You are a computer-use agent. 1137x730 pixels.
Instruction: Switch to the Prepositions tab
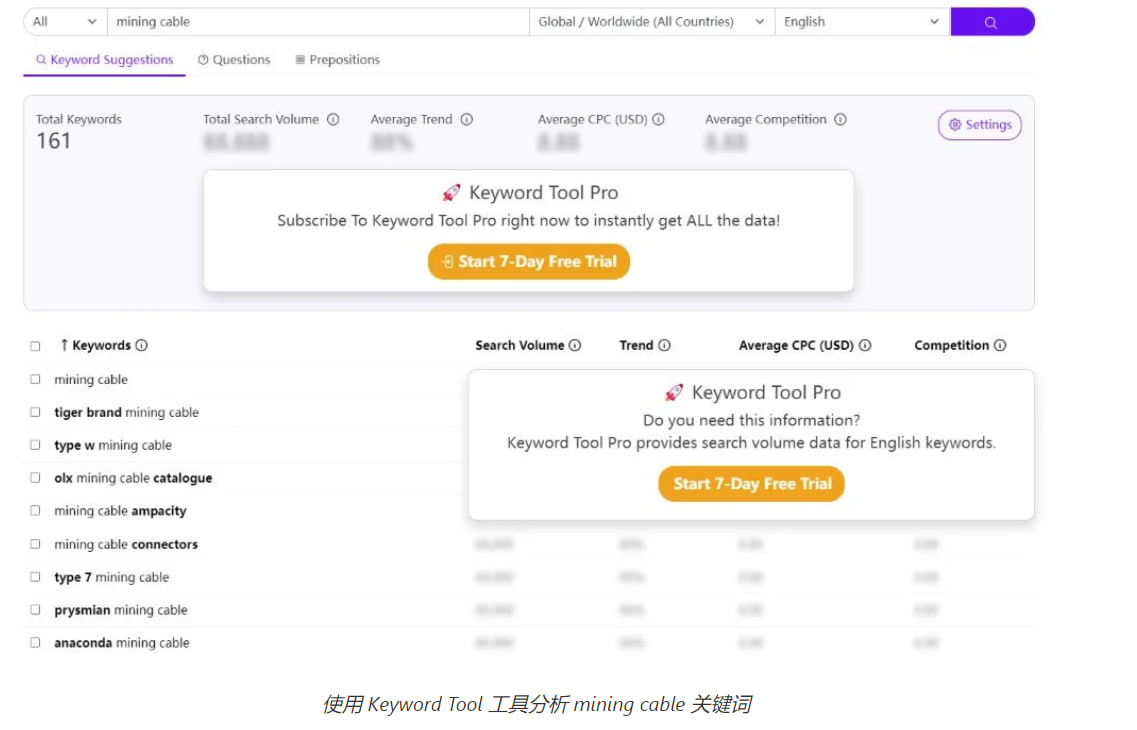[x=337, y=60]
